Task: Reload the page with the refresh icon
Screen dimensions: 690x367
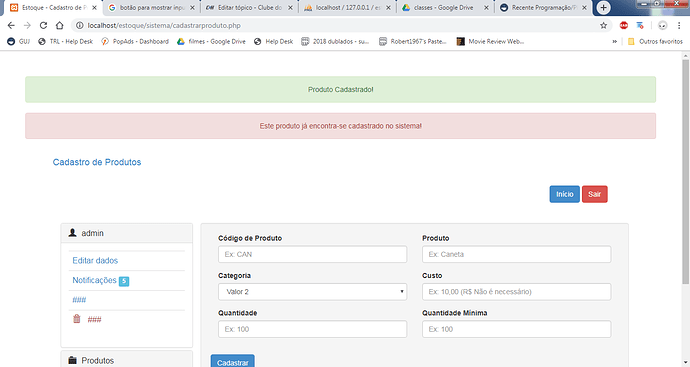Action: 43,26
